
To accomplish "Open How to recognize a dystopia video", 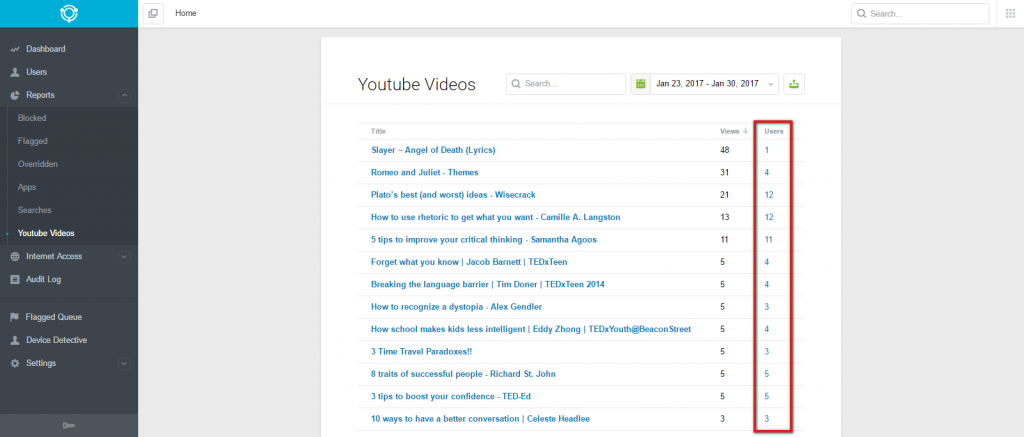I will (x=456, y=306).
